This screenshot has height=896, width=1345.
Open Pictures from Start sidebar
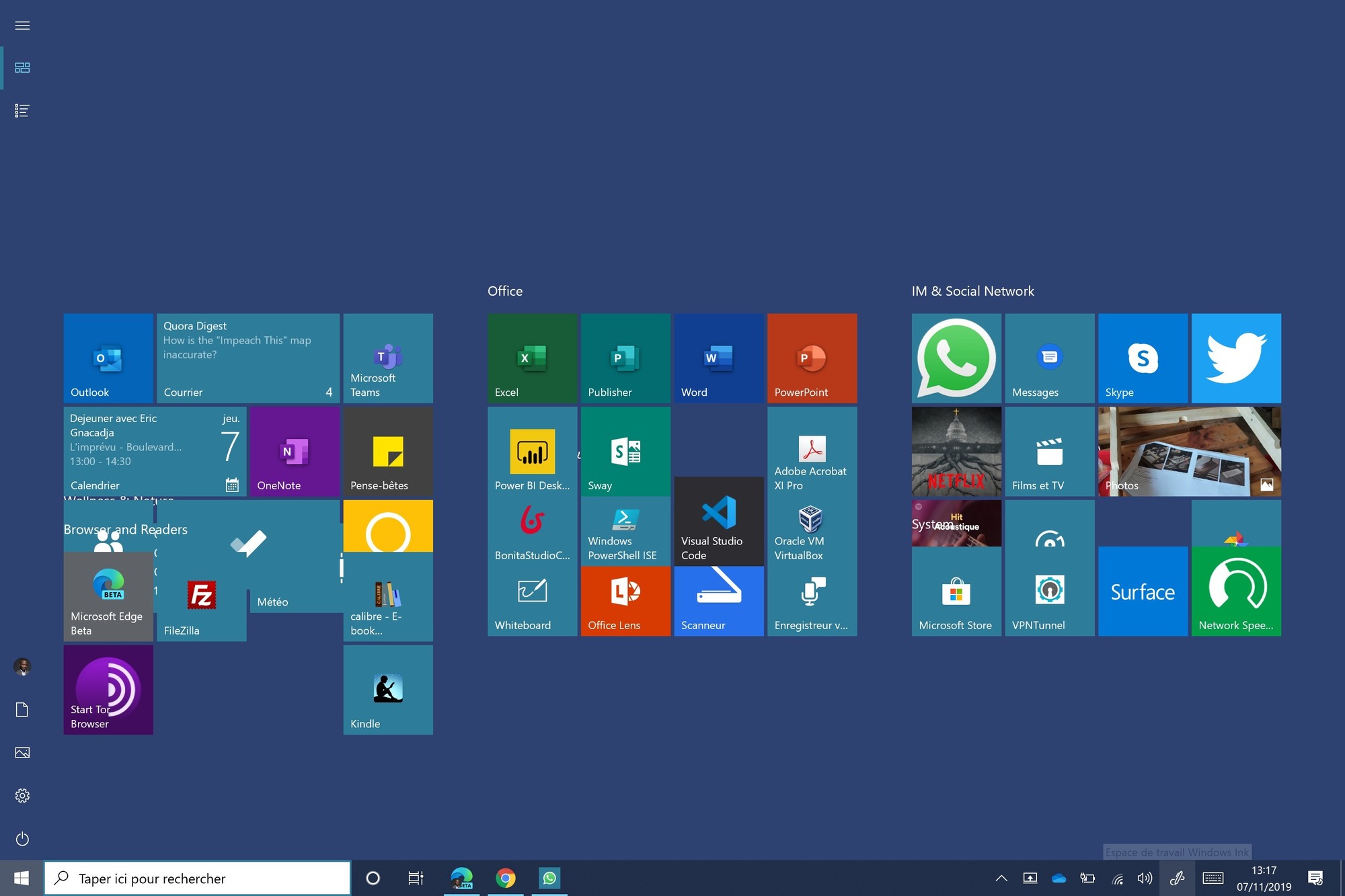click(x=22, y=753)
